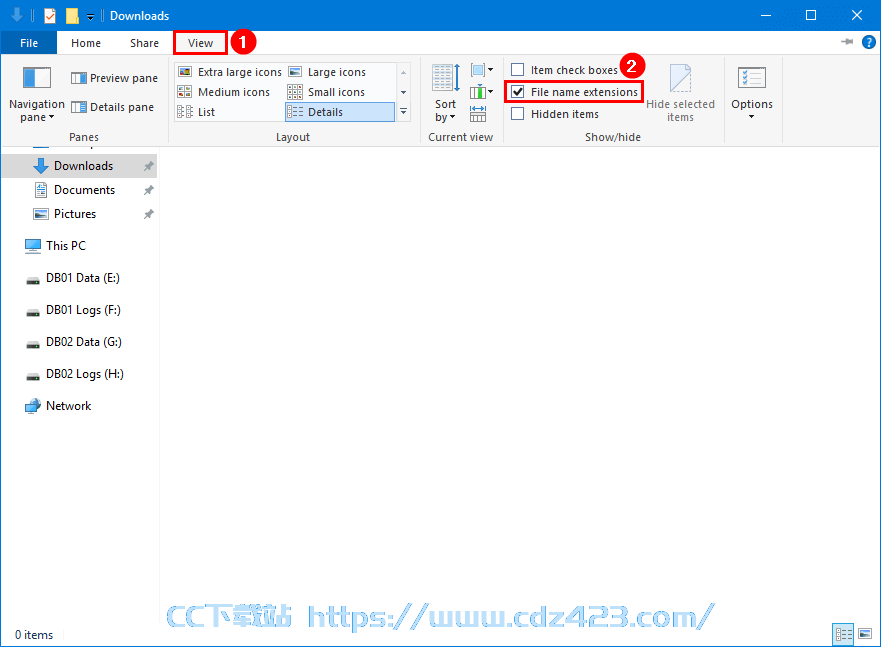Click the Properties quick access icon
Image resolution: width=881 pixels, height=647 pixels.
click(50, 16)
